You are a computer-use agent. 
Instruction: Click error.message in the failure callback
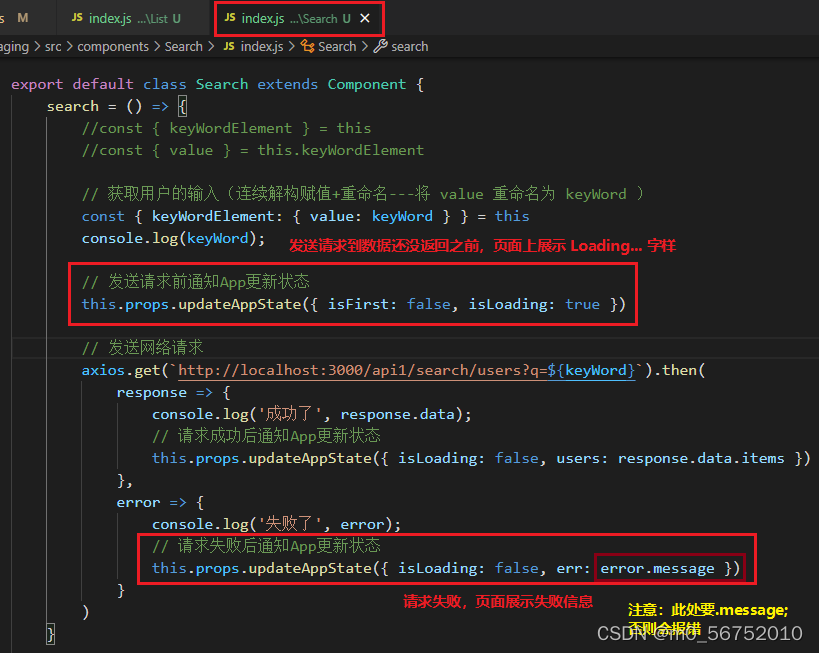pyautogui.click(x=657, y=568)
